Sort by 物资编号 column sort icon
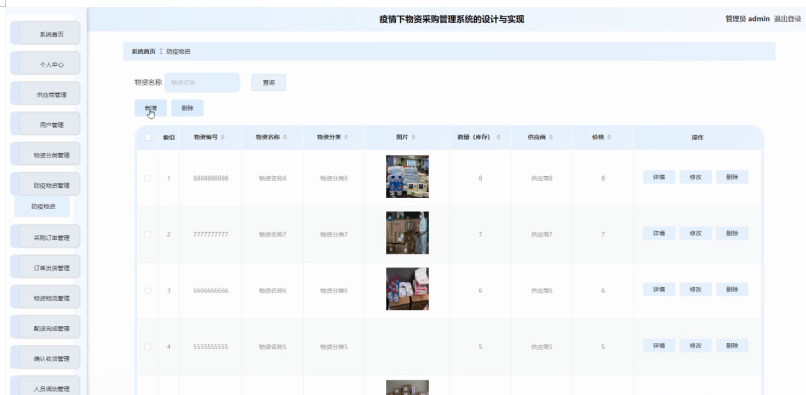Screen dimensions: 806x395 pos(223,137)
